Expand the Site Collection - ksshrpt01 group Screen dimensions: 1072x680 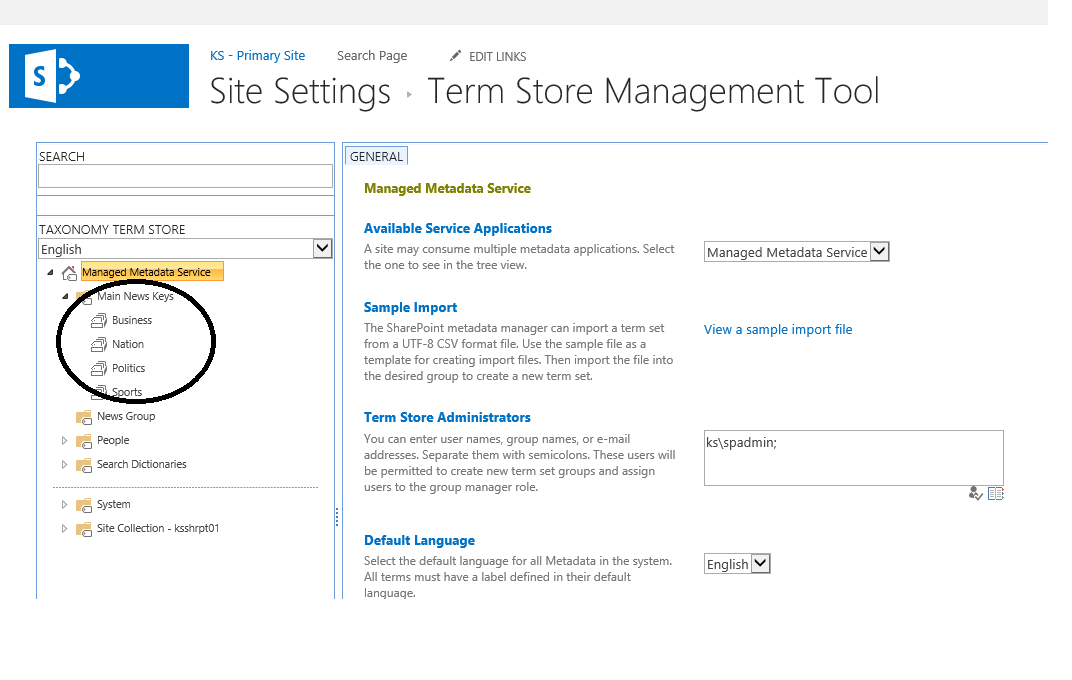pyautogui.click(x=64, y=529)
